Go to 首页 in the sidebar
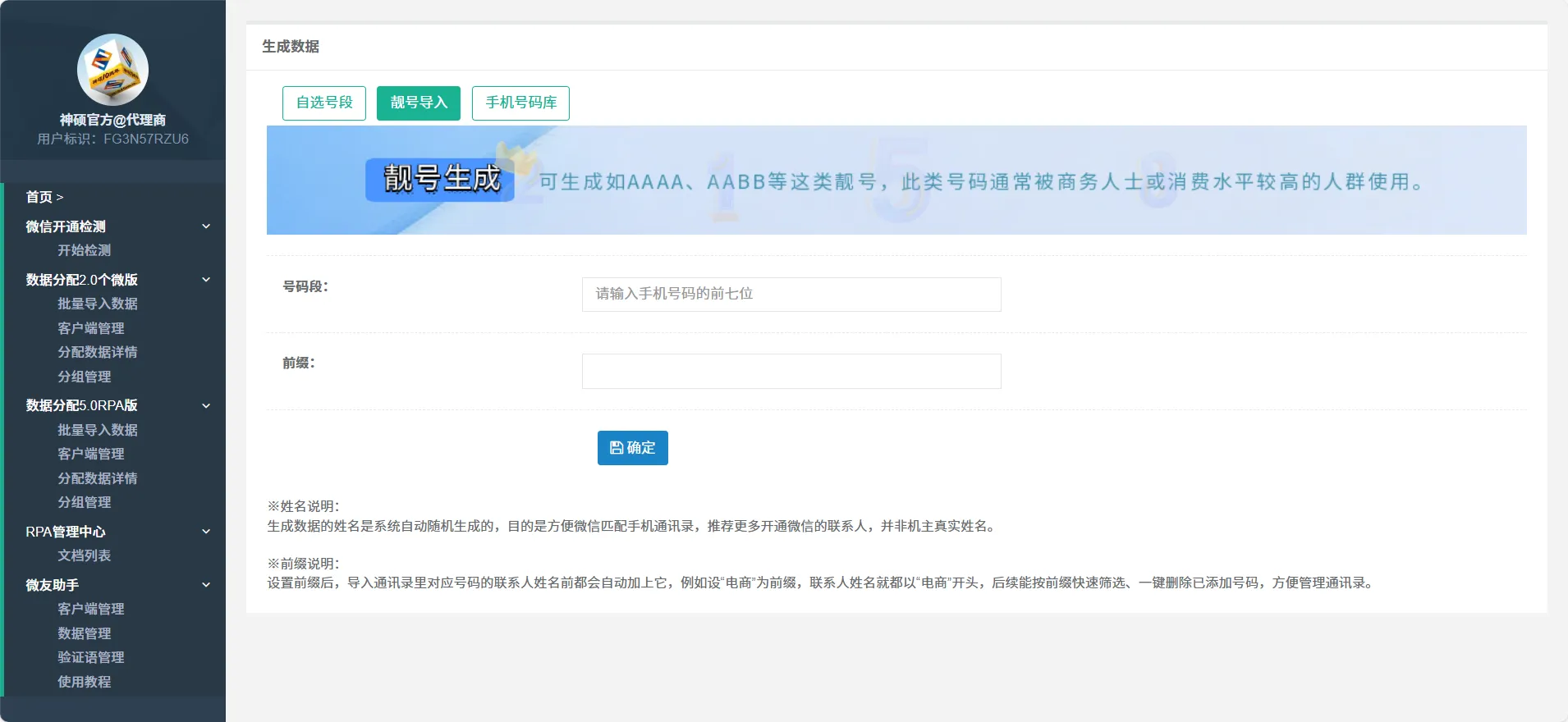The image size is (1568, 722). [39, 197]
